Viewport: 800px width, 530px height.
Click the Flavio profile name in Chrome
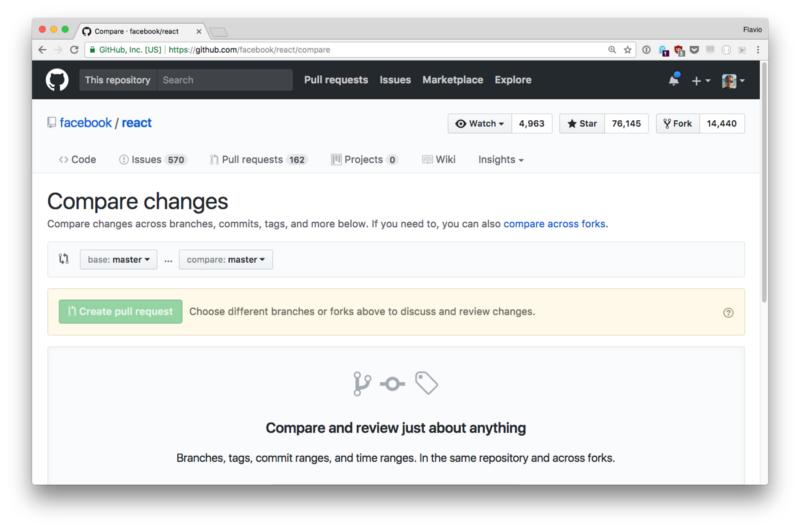click(752, 30)
